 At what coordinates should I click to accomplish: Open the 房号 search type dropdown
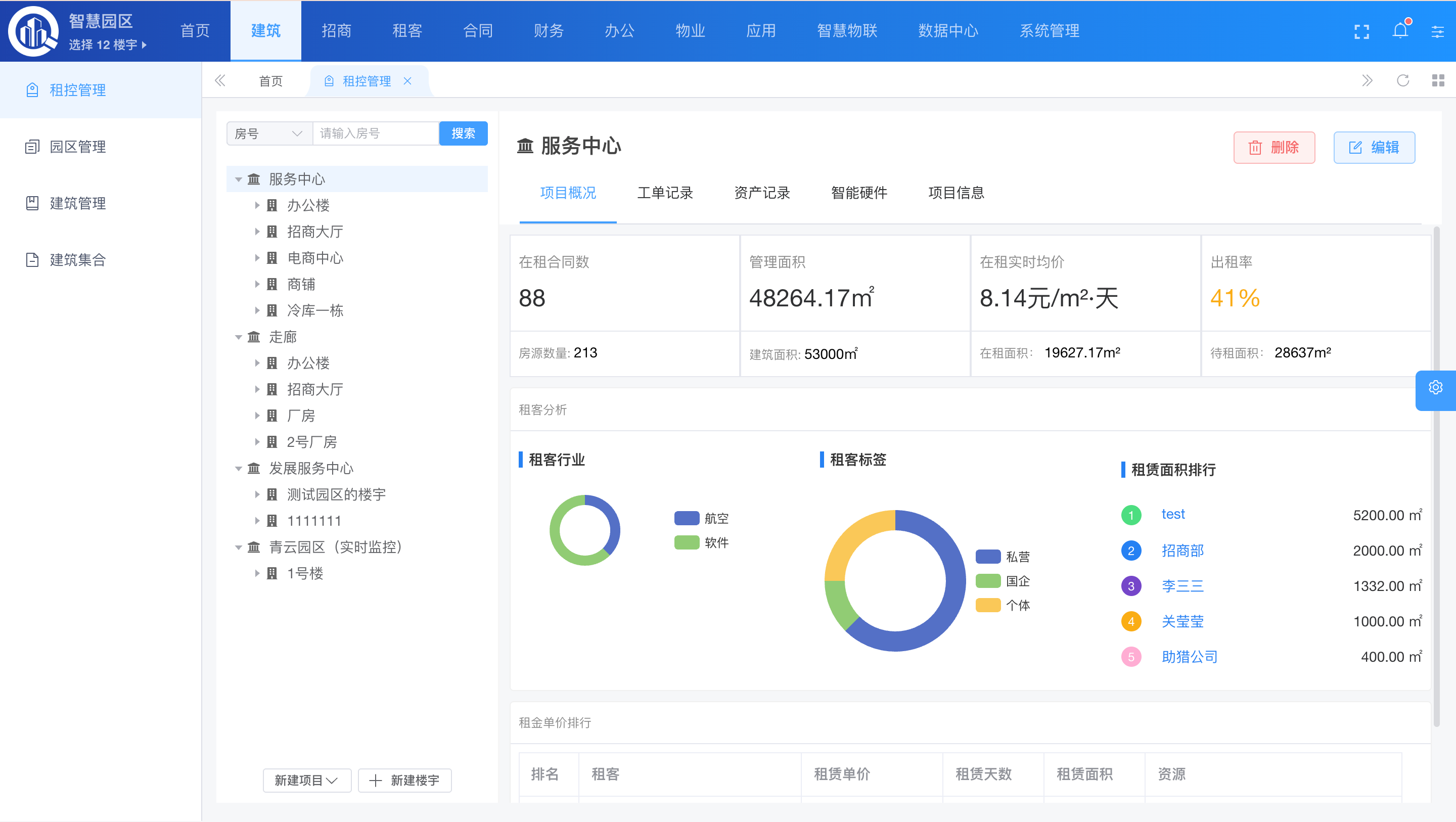tap(269, 134)
